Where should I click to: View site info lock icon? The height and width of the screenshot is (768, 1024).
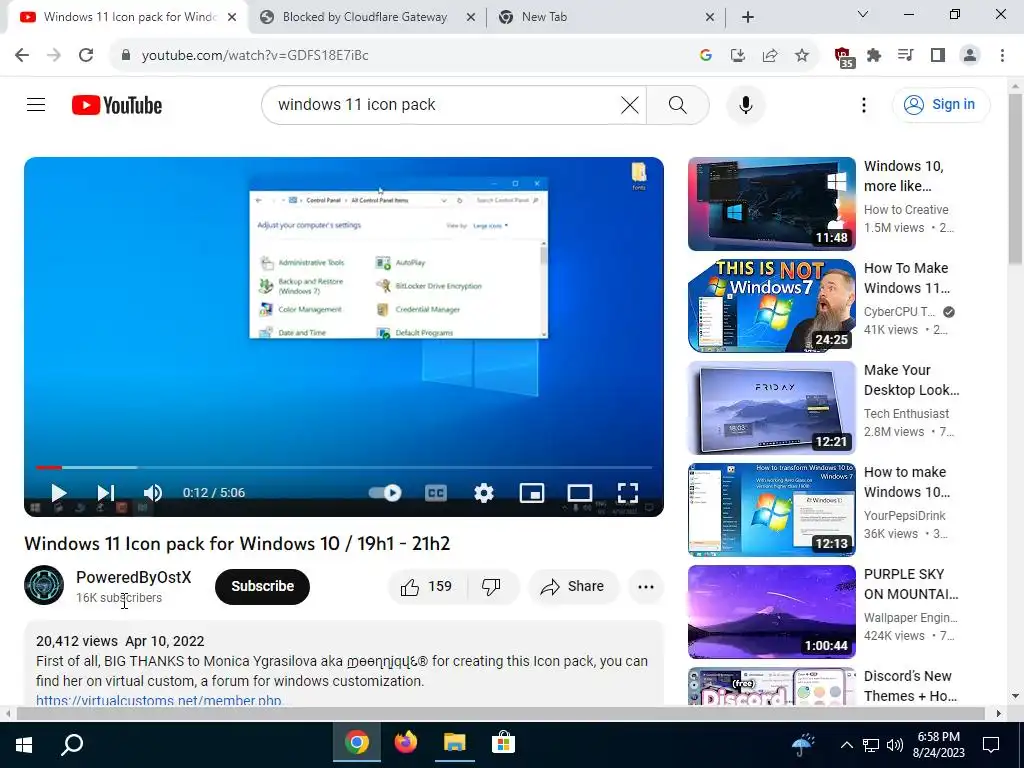click(125, 55)
